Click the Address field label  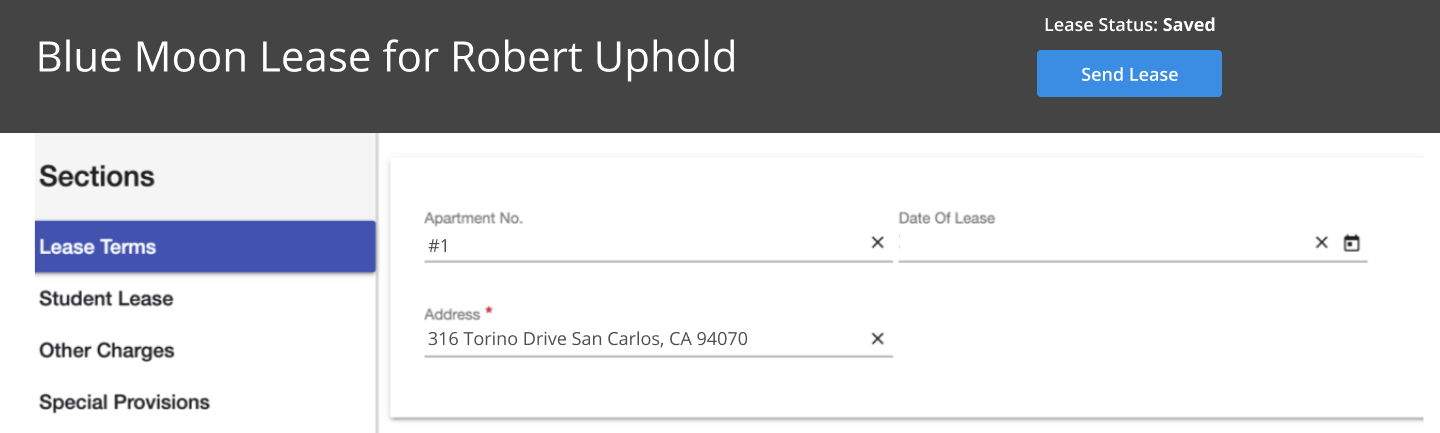(453, 314)
